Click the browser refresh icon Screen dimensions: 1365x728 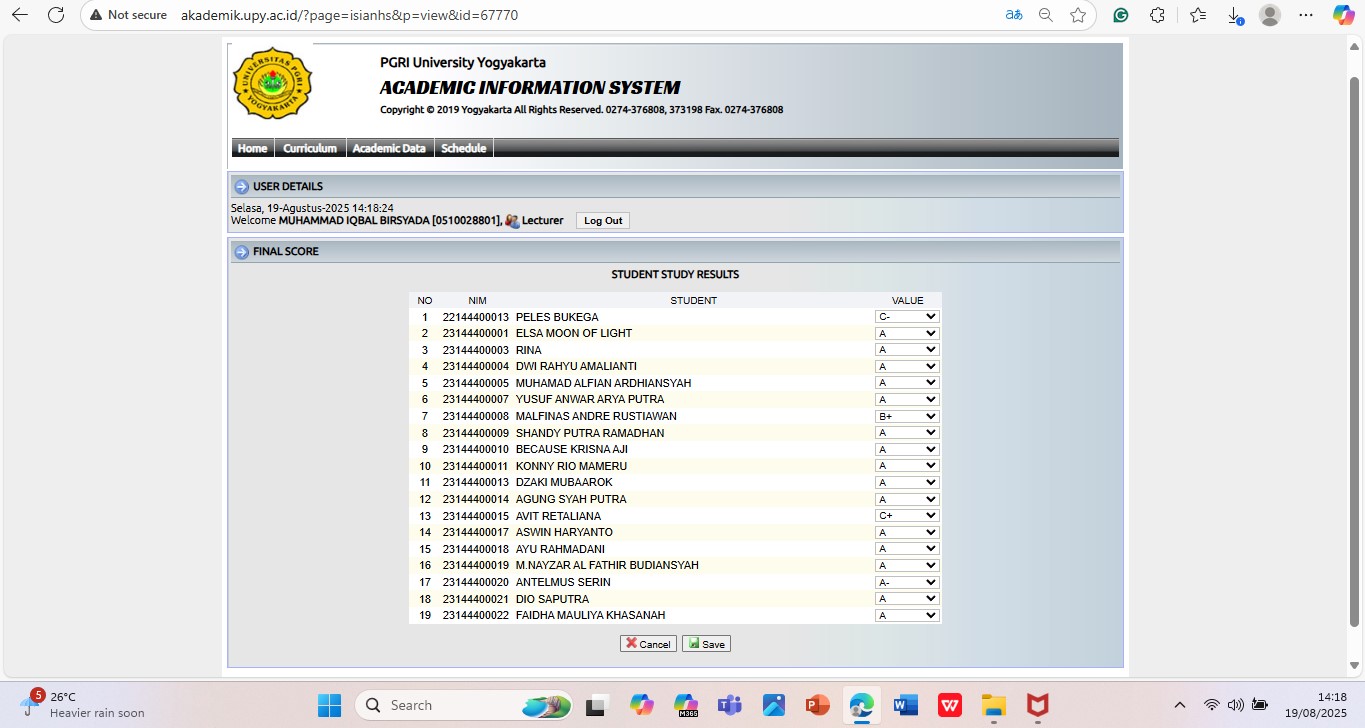pos(56,15)
